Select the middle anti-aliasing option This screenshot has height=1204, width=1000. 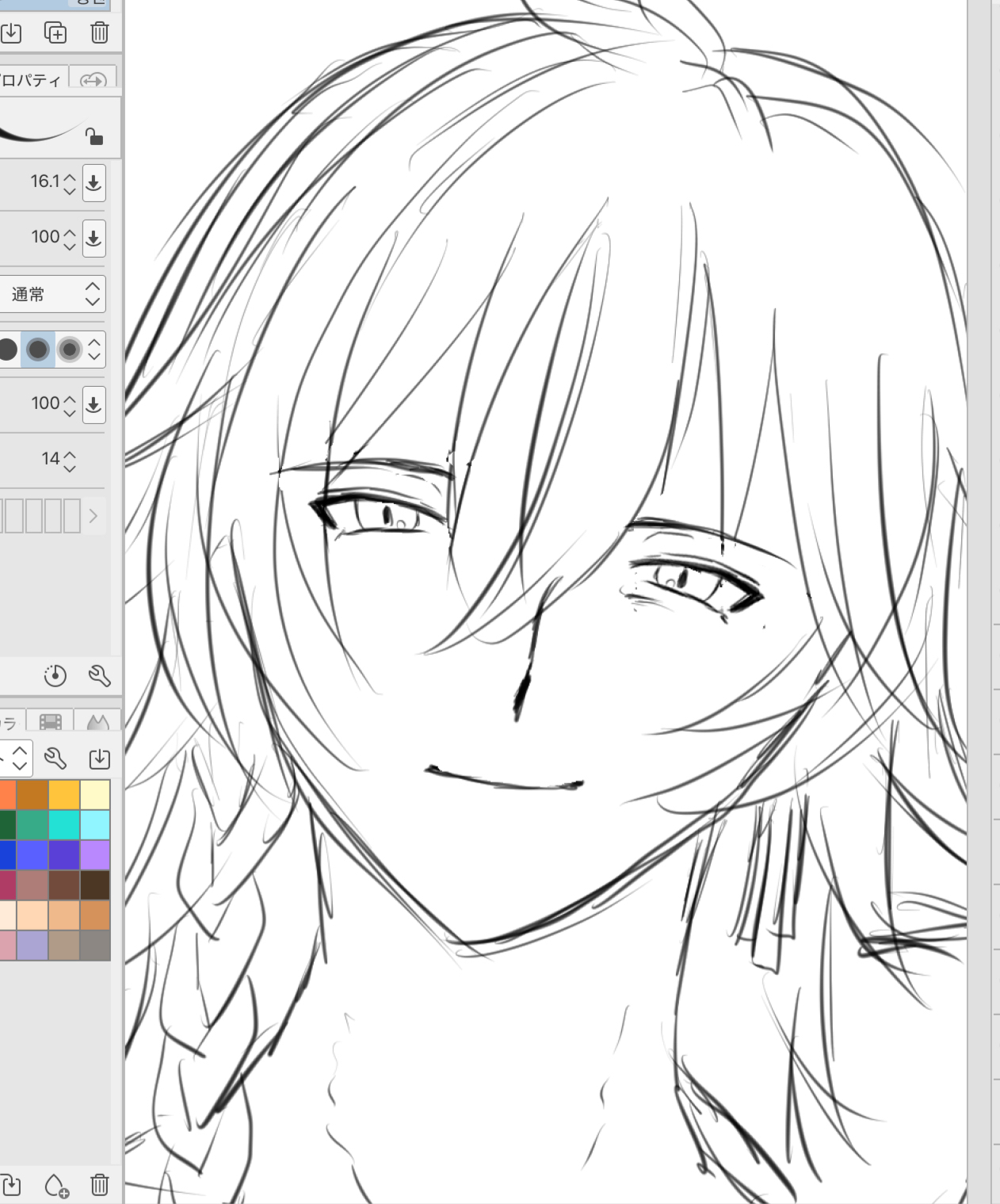(x=38, y=350)
